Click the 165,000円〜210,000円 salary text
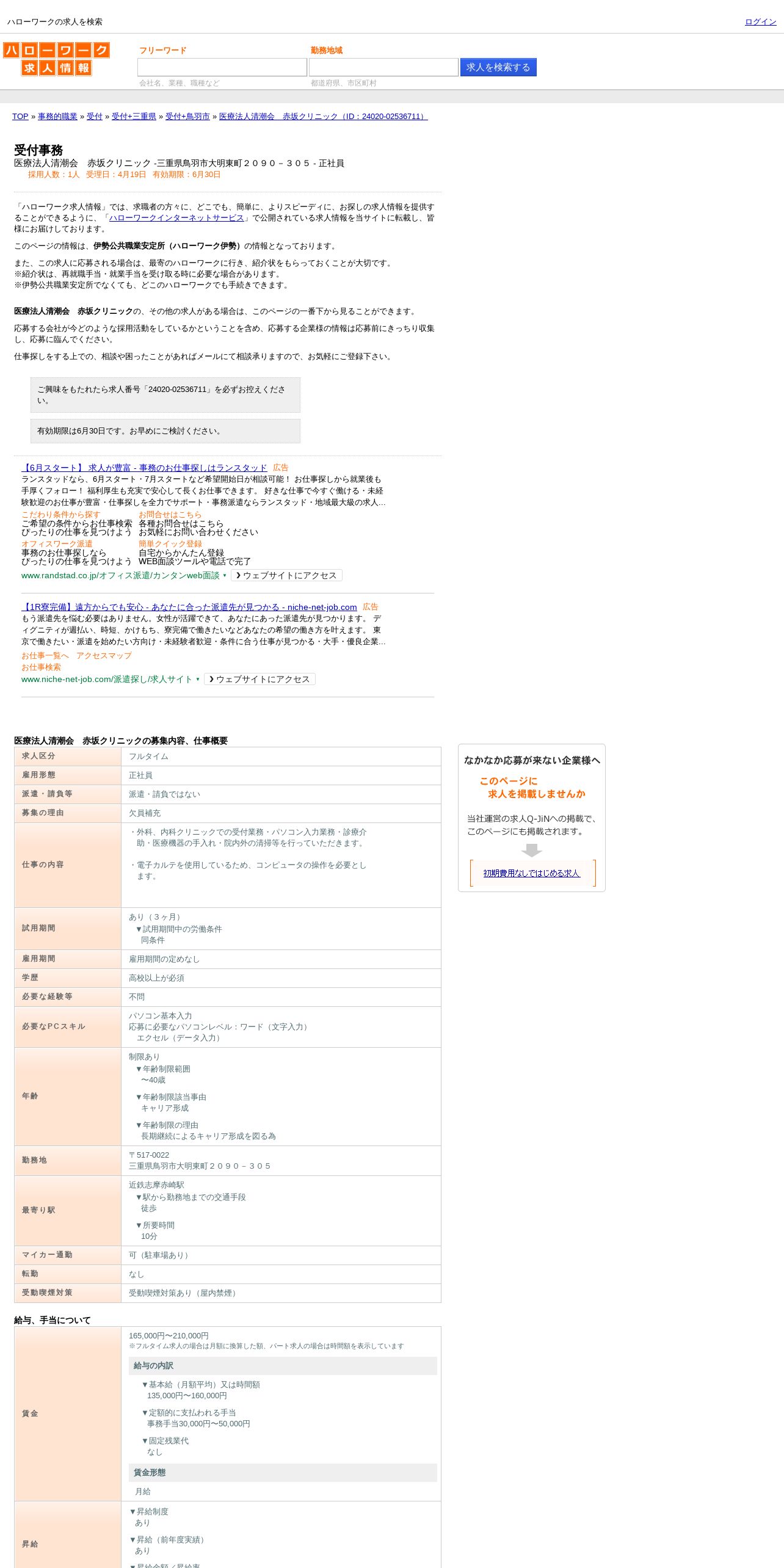This screenshot has width=784, height=1568. pyautogui.click(x=169, y=1337)
